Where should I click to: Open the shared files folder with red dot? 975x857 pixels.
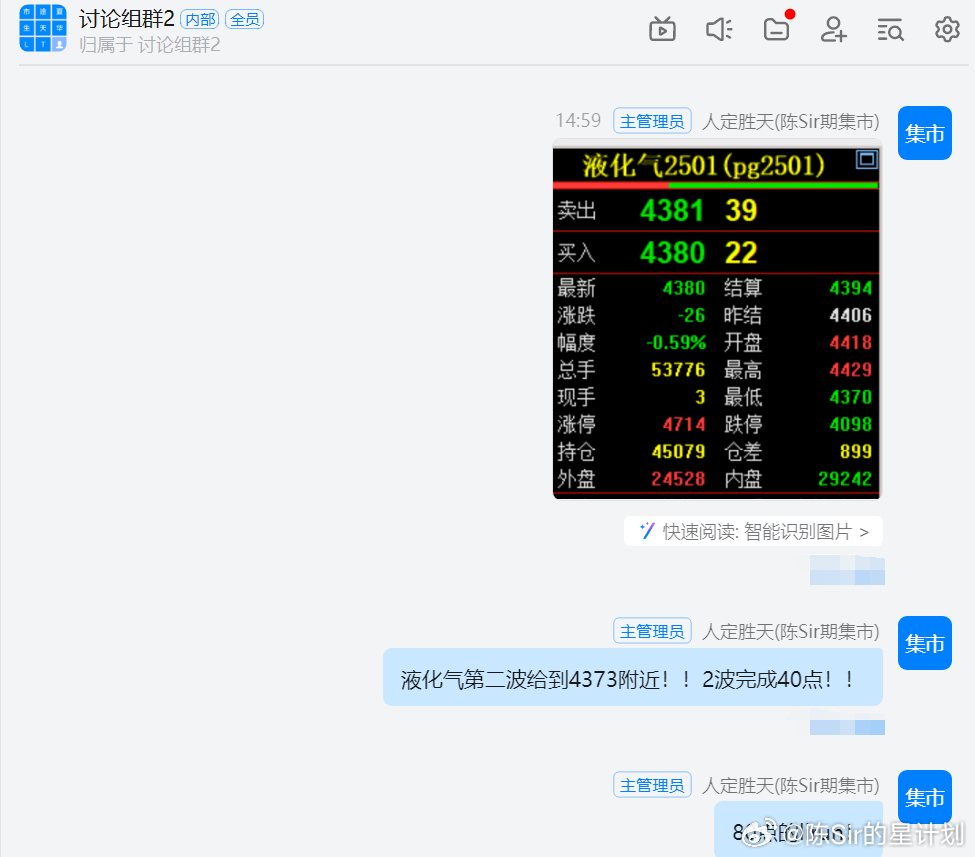pos(775,29)
